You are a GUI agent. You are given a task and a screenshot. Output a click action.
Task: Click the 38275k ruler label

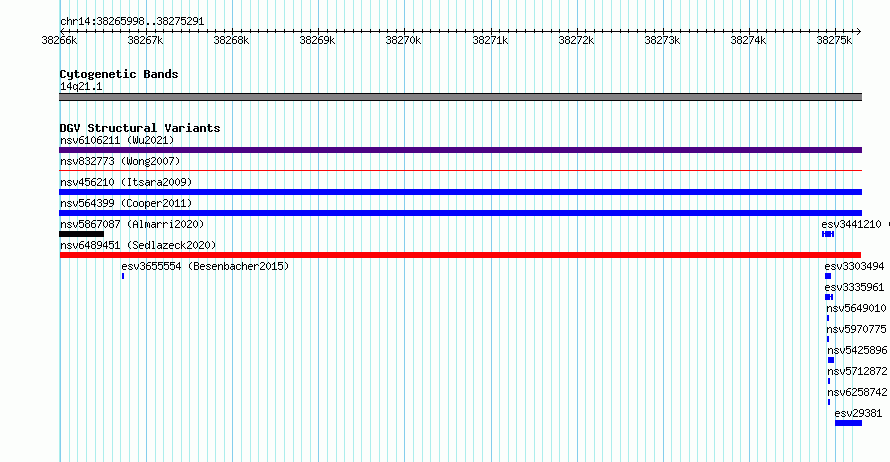click(834, 40)
